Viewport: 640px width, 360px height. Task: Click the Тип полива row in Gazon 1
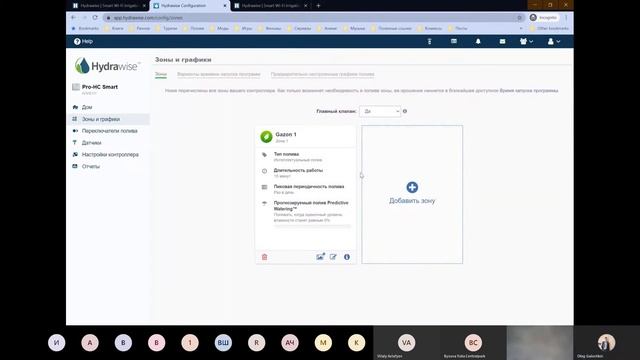[x=305, y=157]
